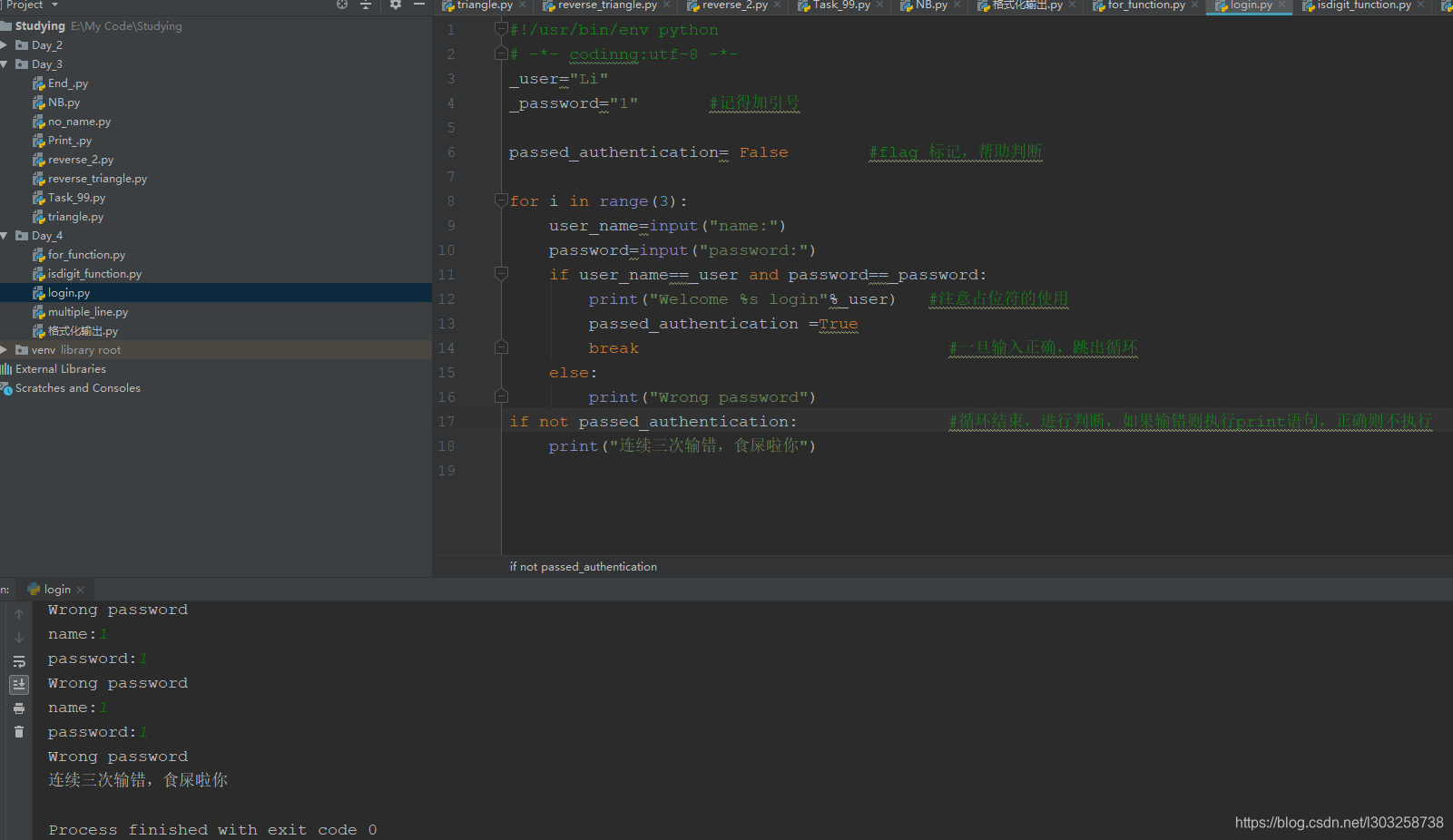Viewport: 1453px width, 840px height.
Task: Select for_function.py in the project tree
Action: 86,255
